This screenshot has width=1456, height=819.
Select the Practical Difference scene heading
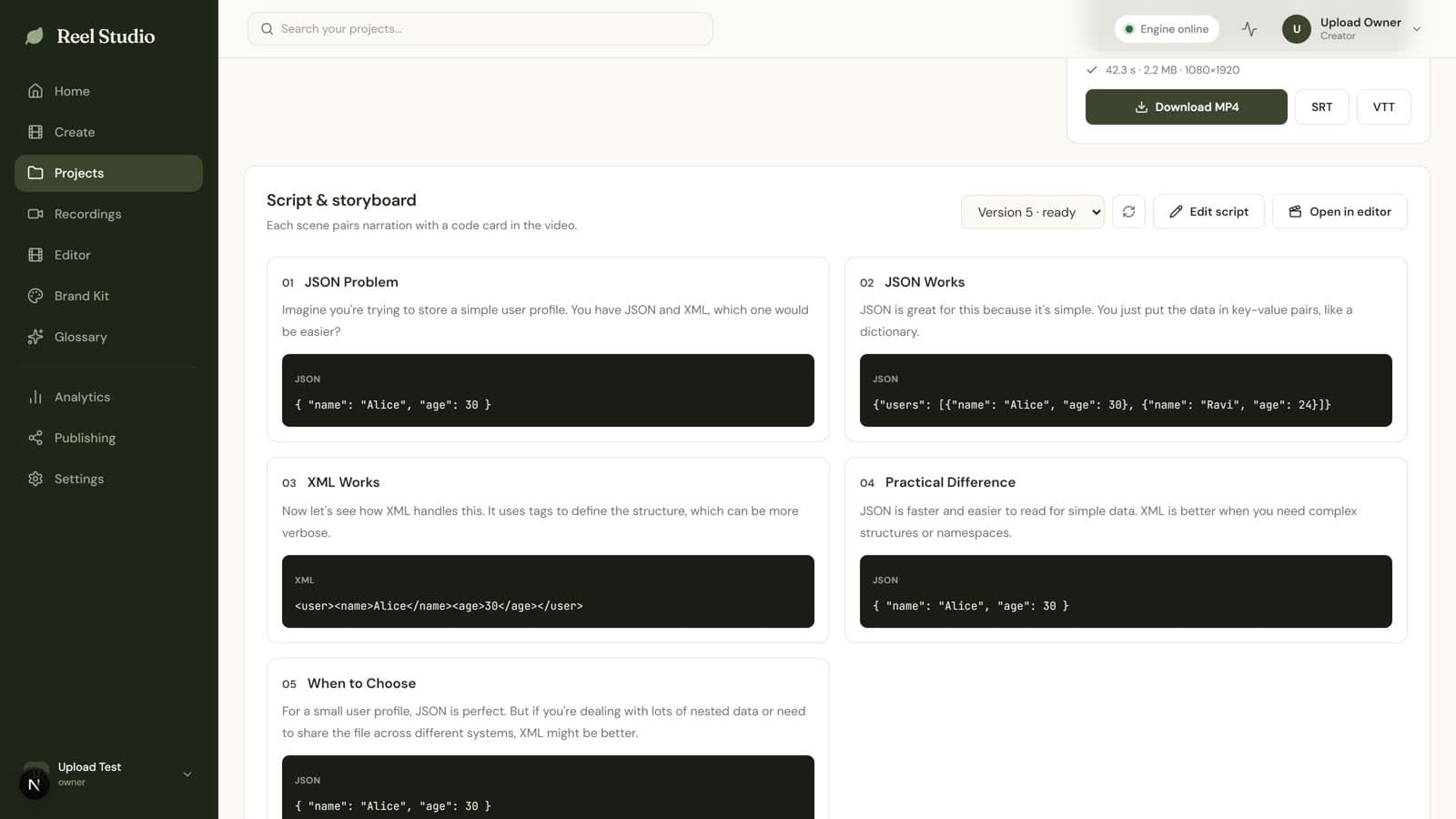tap(950, 482)
